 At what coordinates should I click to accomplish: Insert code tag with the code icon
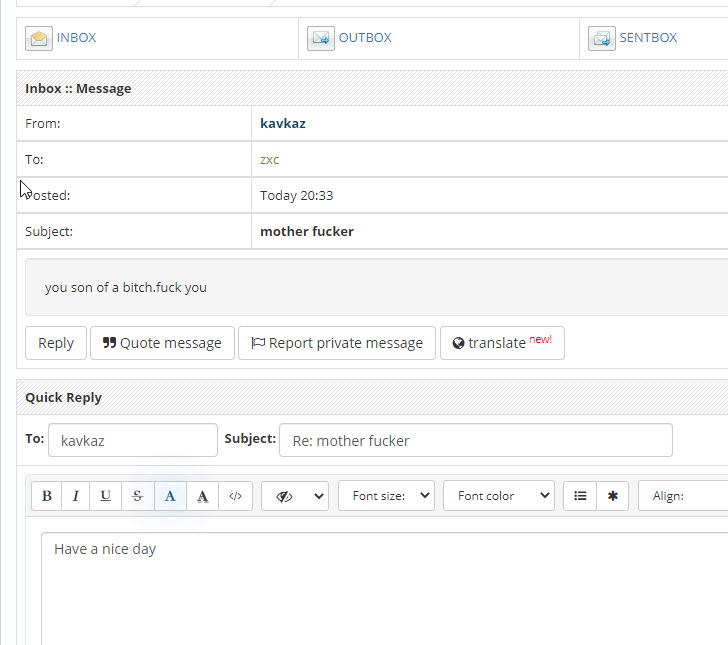[x=235, y=496]
